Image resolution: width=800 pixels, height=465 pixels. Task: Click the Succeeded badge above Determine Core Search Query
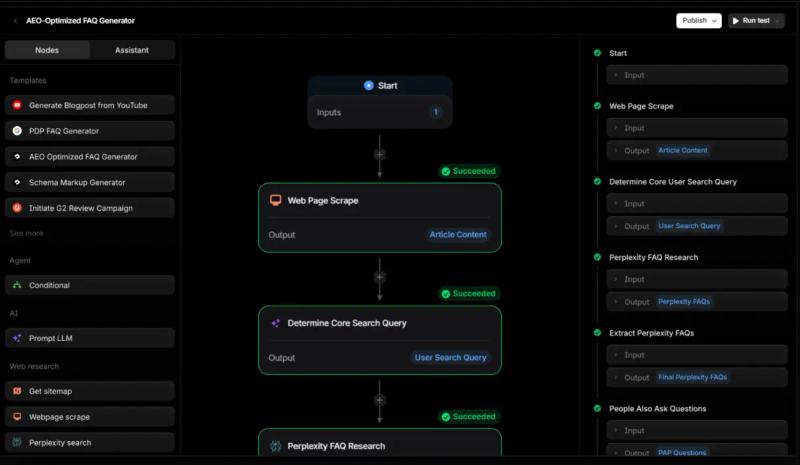pyautogui.click(x=469, y=293)
